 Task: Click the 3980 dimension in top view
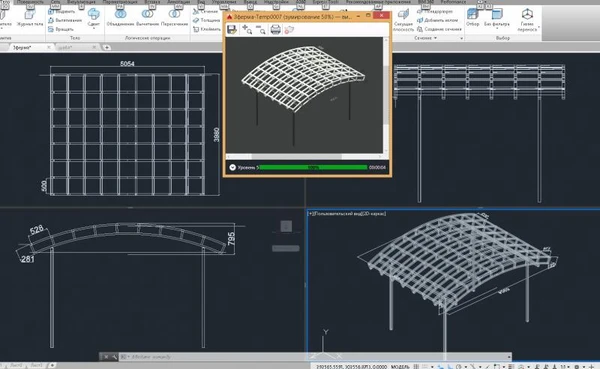click(217, 135)
